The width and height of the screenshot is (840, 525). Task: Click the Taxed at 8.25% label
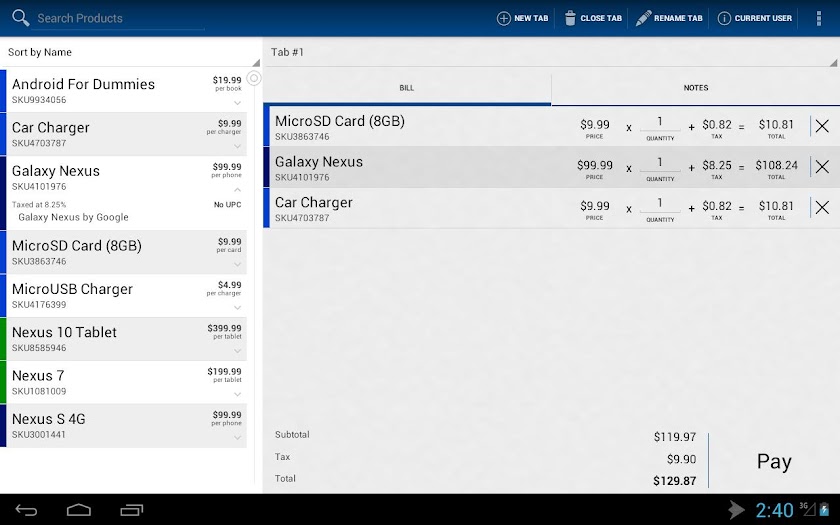pyautogui.click(x=39, y=205)
